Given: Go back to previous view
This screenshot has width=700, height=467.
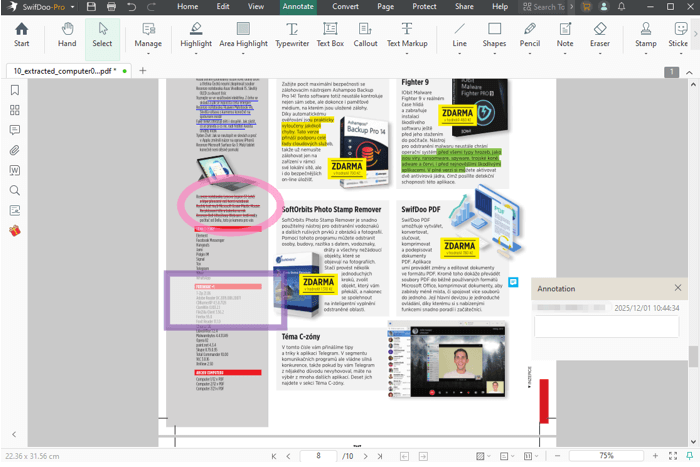Looking at the screenshot, I should click(404, 456).
